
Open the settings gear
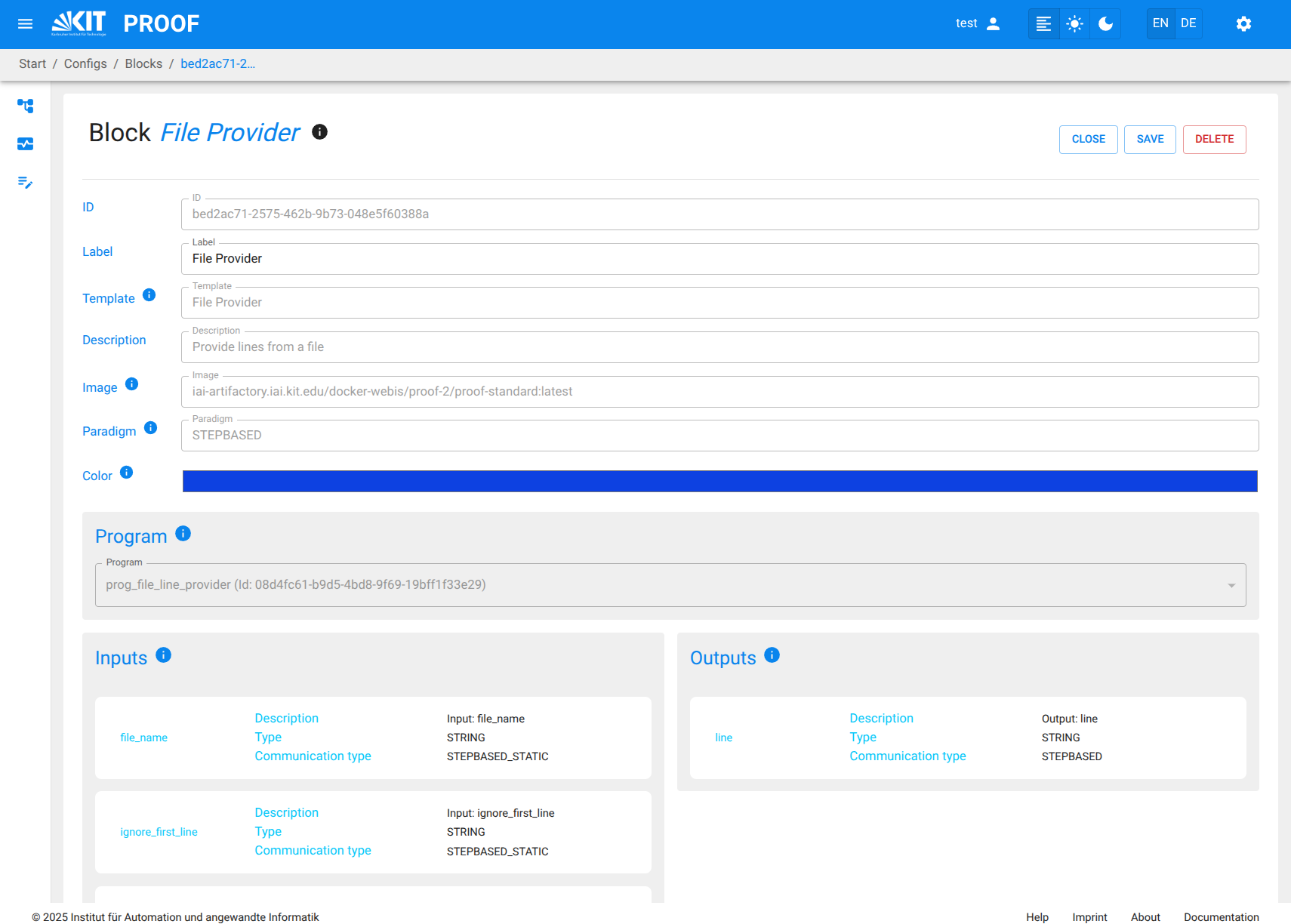1243,23
